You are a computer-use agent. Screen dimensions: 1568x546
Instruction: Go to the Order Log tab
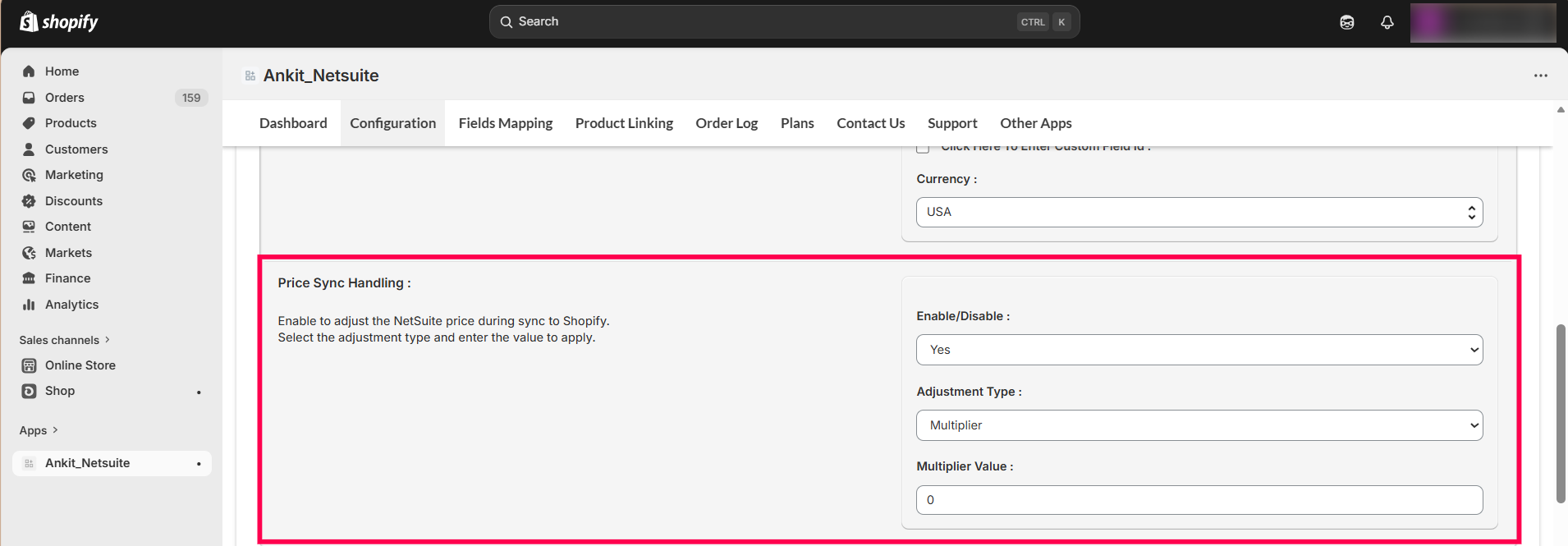[726, 123]
